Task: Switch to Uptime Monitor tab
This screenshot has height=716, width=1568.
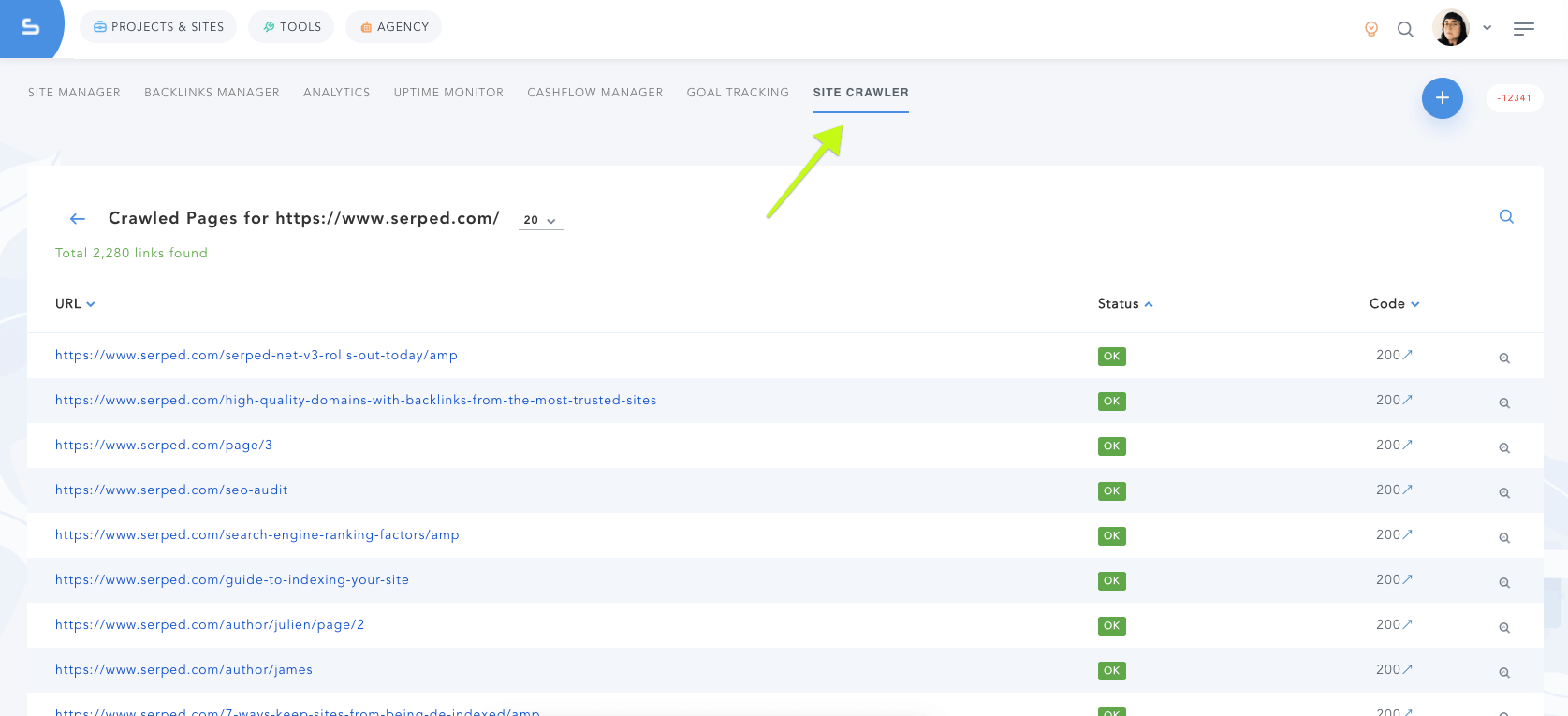Action: coord(448,93)
